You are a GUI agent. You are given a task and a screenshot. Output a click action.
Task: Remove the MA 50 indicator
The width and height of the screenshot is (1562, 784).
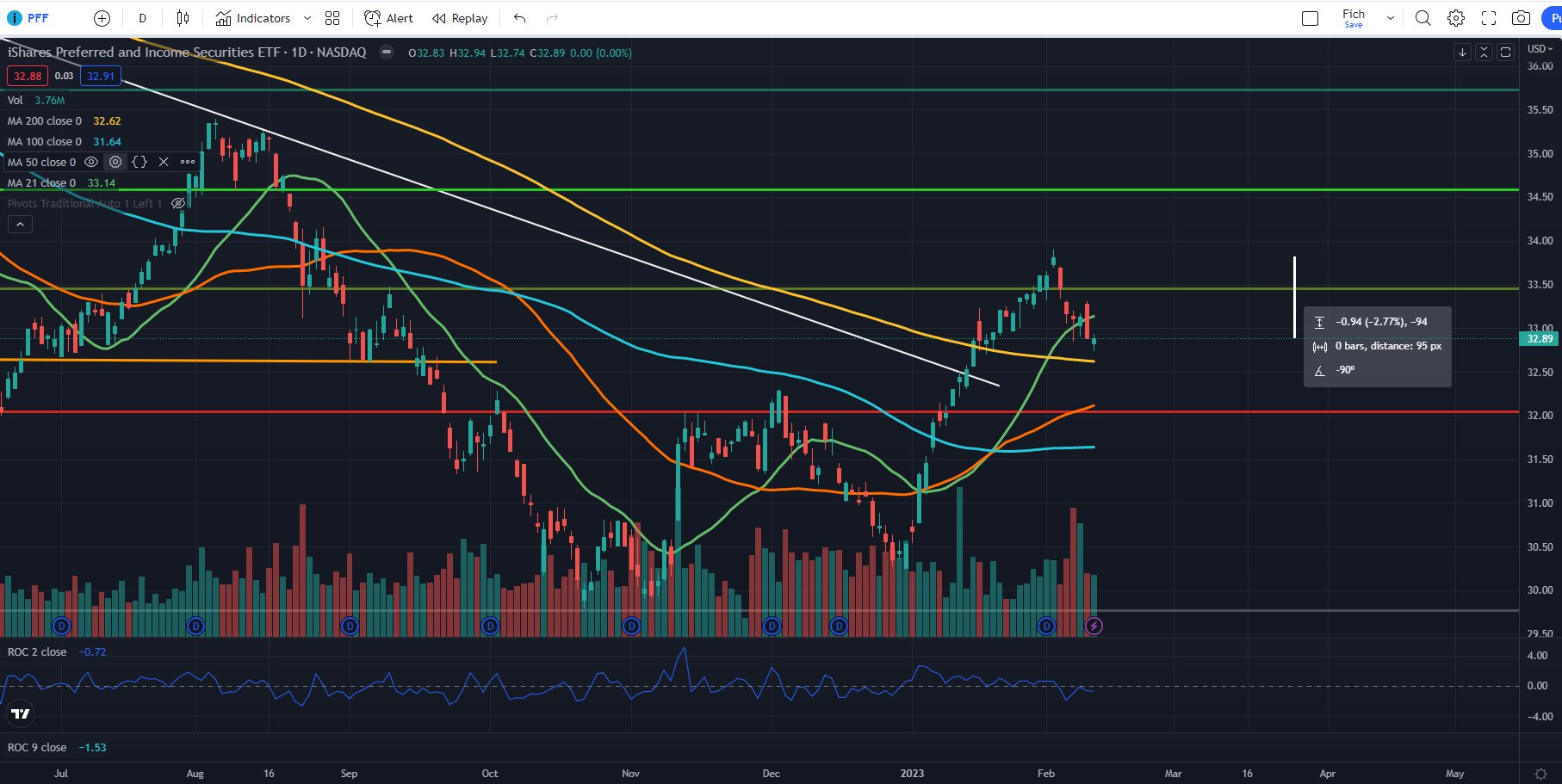click(x=164, y=162)
